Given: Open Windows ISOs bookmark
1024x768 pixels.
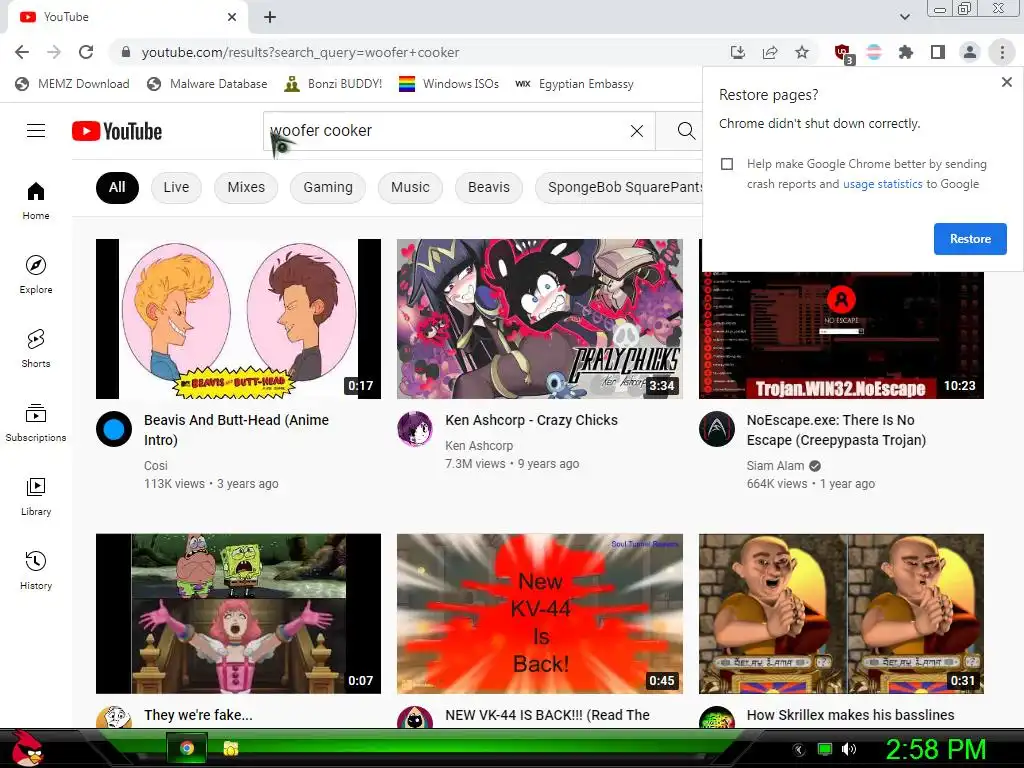Looking at the screenshot, I should pos(449,84).
